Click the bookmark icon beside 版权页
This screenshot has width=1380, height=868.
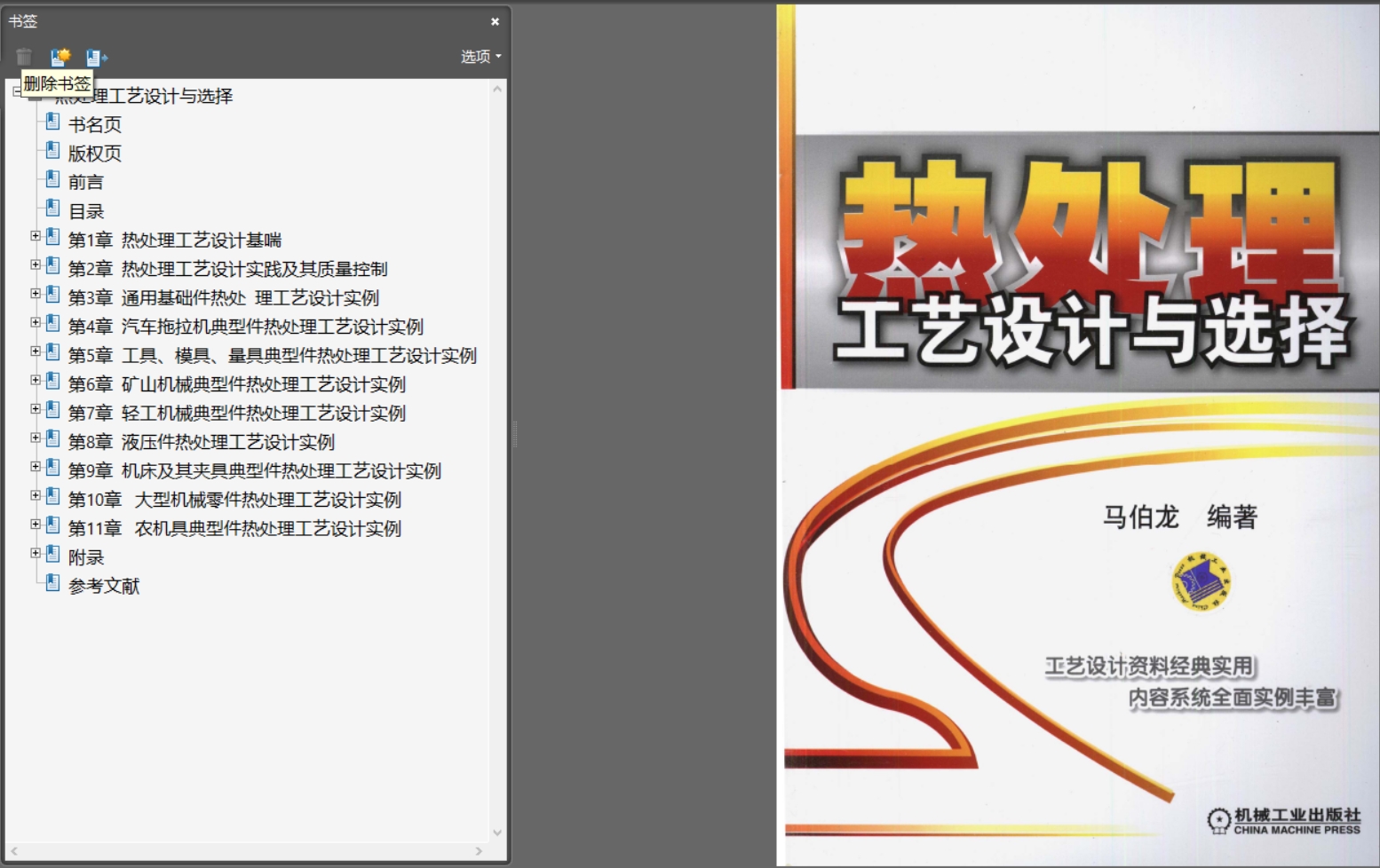pos(53,152)
